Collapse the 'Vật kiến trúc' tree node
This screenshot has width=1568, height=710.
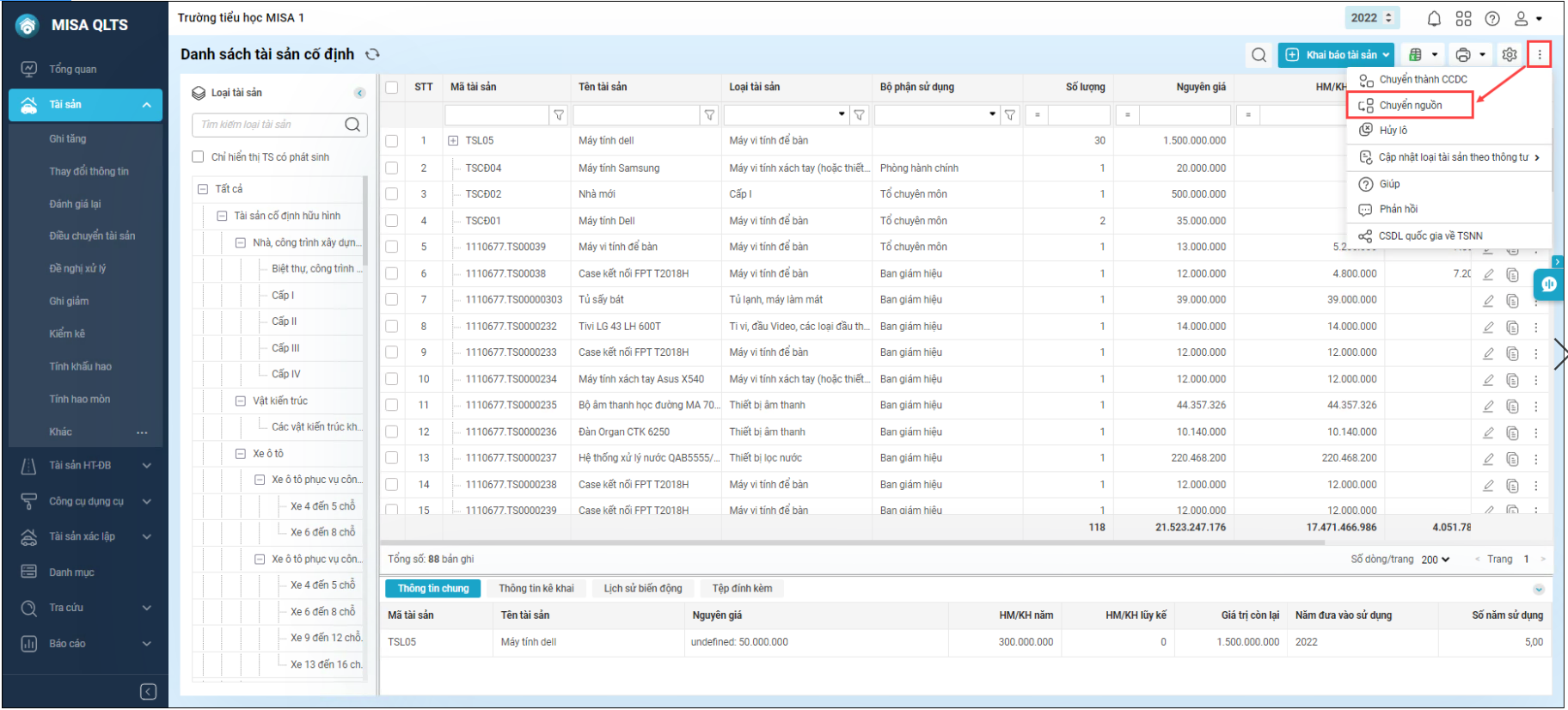click(241, 401)
